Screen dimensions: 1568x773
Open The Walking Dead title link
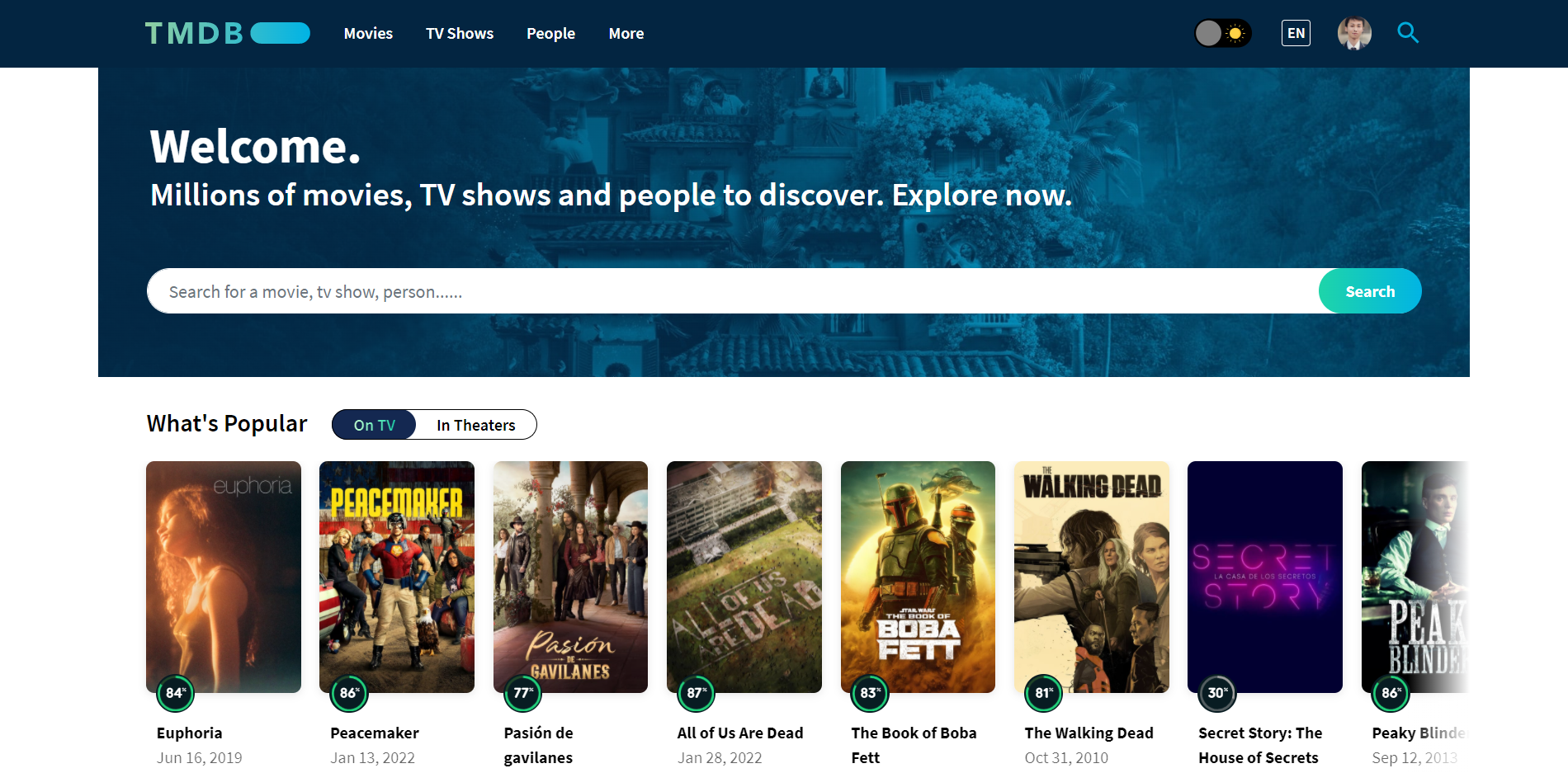(x=1089, y=733)
